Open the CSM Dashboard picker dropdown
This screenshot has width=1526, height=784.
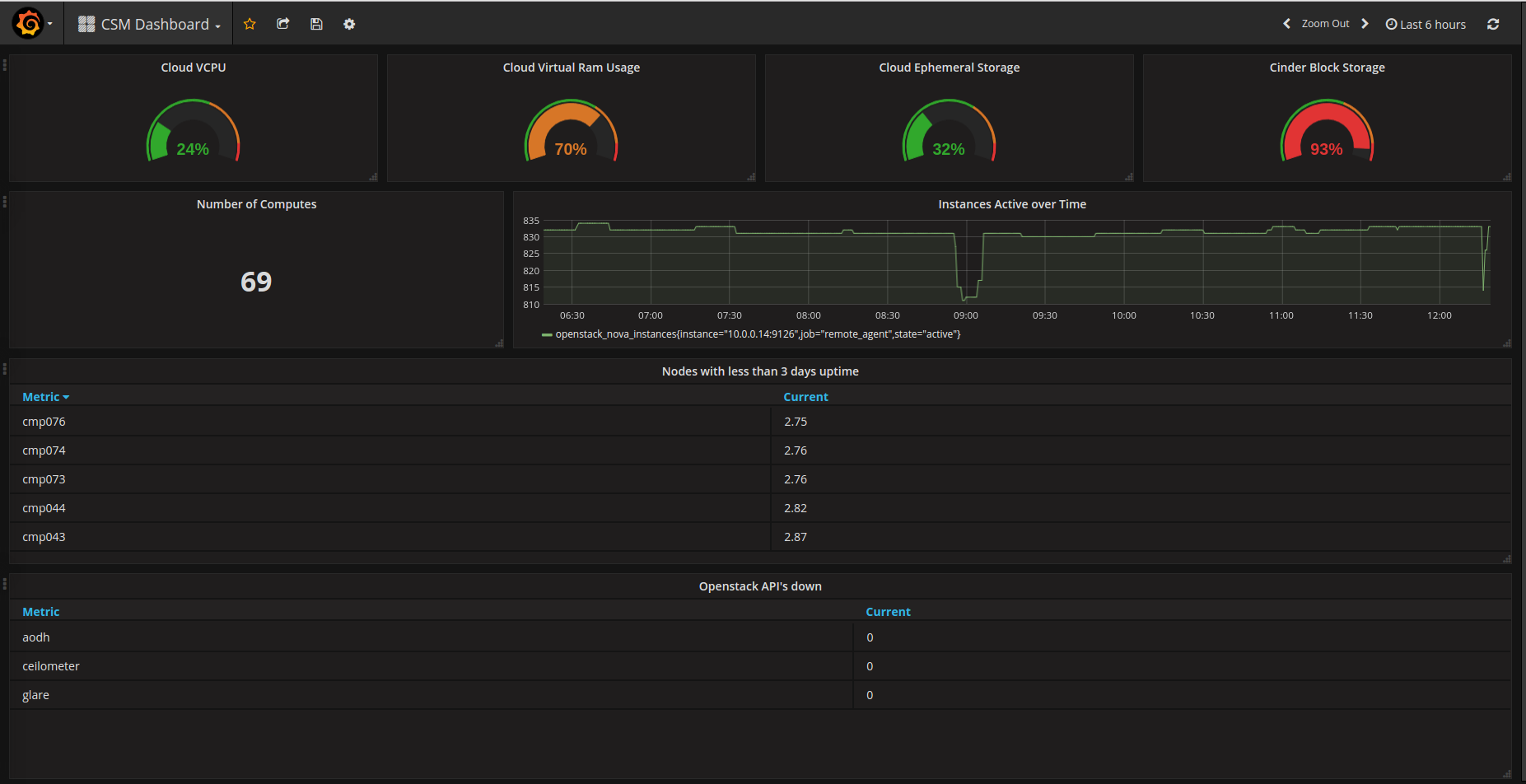coord(149,24)
